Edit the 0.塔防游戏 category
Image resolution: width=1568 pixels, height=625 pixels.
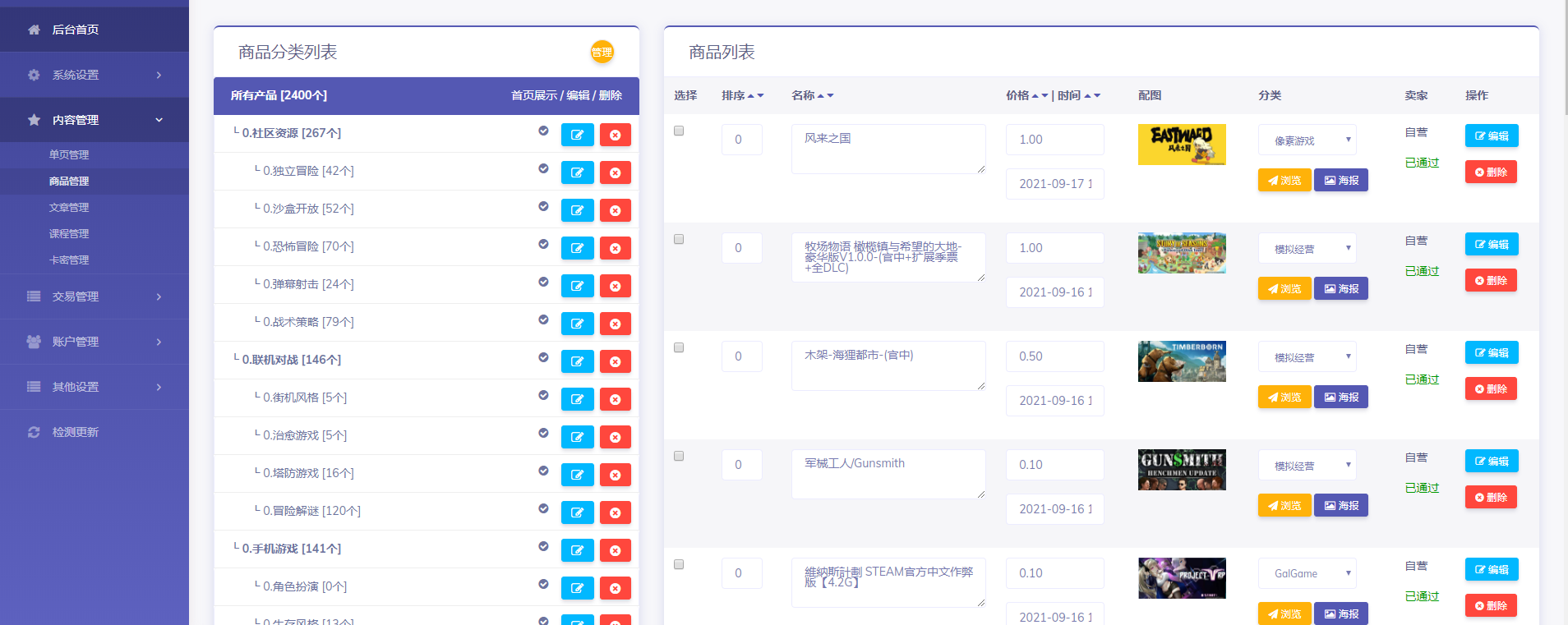[577, 475]
